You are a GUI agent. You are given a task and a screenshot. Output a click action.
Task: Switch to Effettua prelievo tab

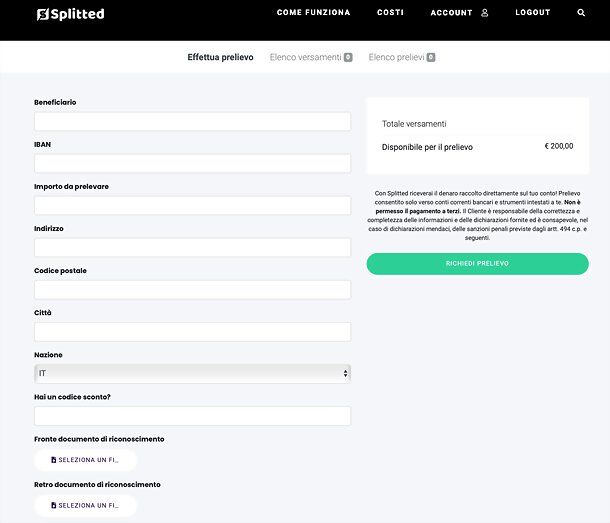pos(220,57)
